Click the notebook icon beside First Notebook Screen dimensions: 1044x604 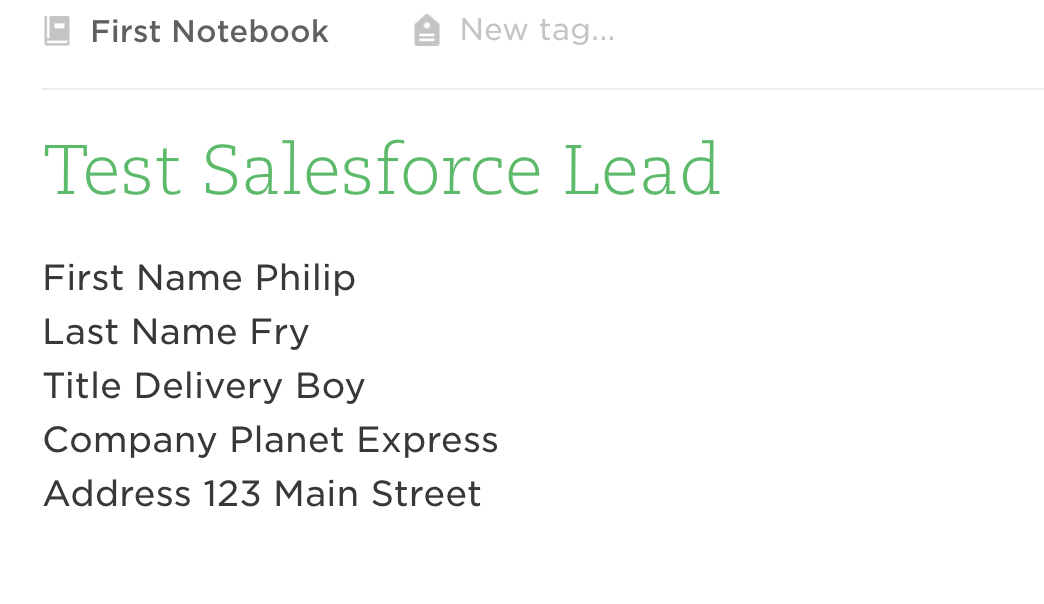(x=57, y=31)
